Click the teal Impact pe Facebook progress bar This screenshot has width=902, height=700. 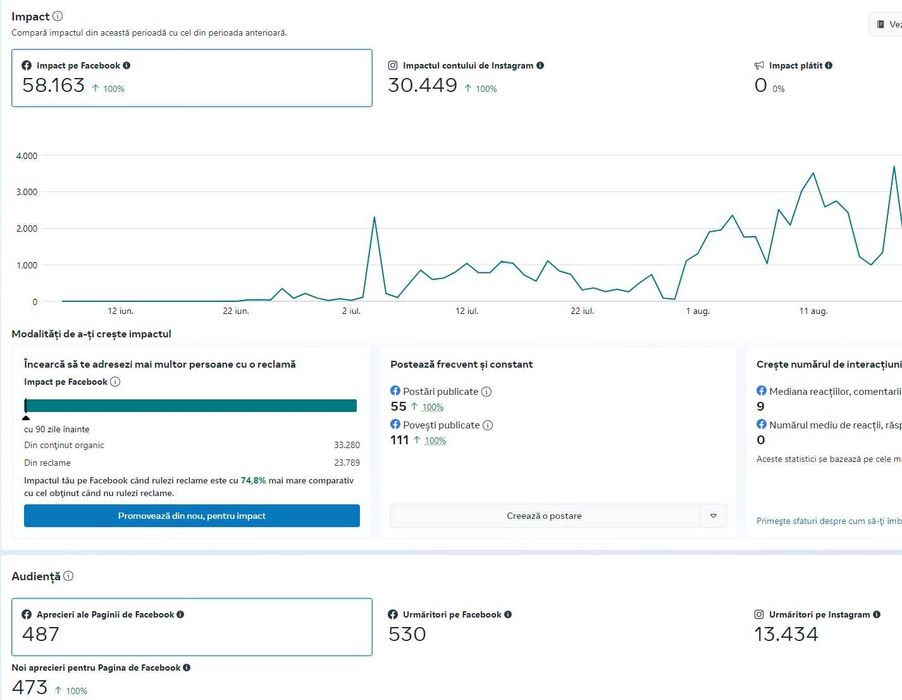(191, 405)
